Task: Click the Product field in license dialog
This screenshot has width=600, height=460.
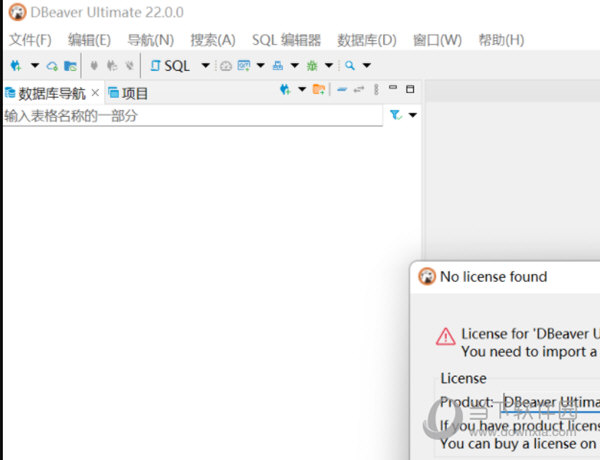Action: tap(551, 402)
